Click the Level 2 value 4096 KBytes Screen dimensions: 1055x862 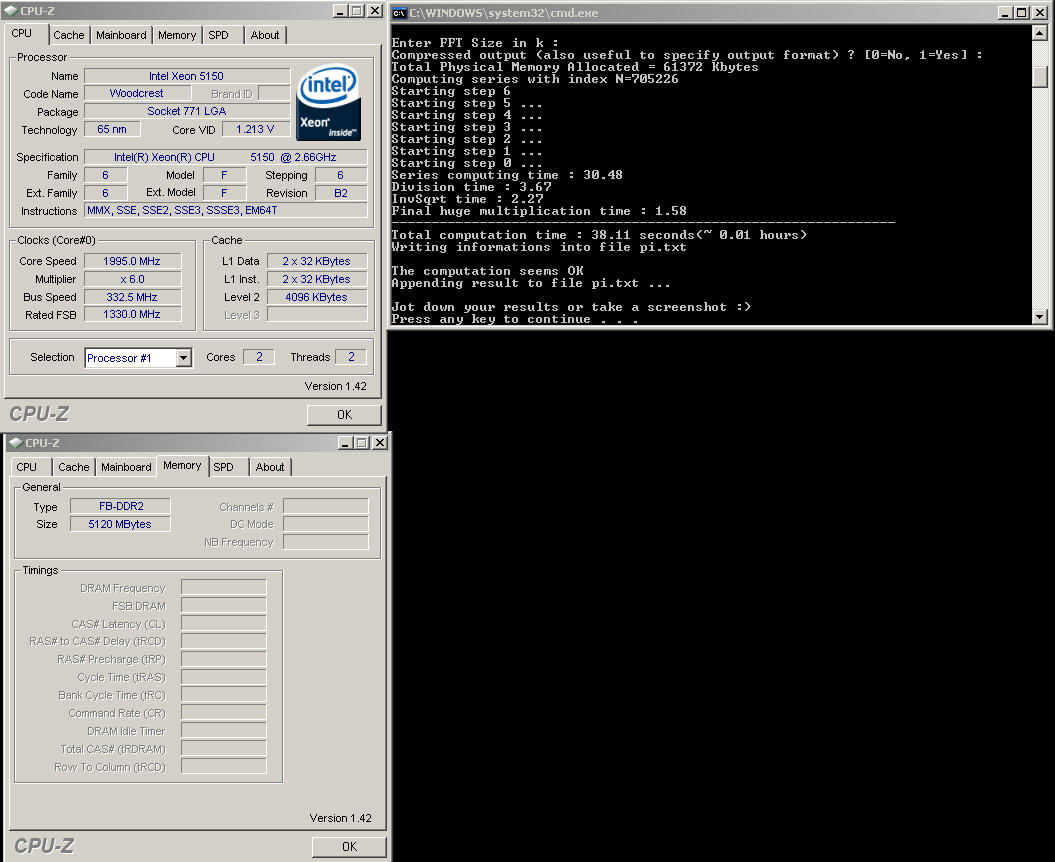(x=317, y=297)
